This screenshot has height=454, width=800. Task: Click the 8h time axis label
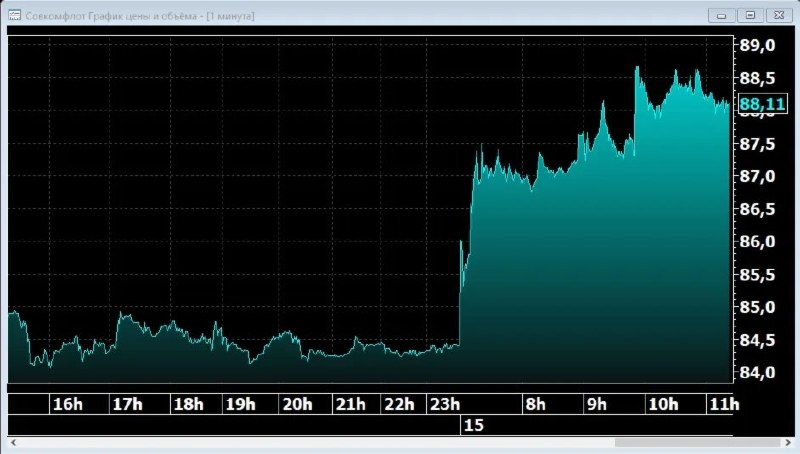(x=536, y=405)
